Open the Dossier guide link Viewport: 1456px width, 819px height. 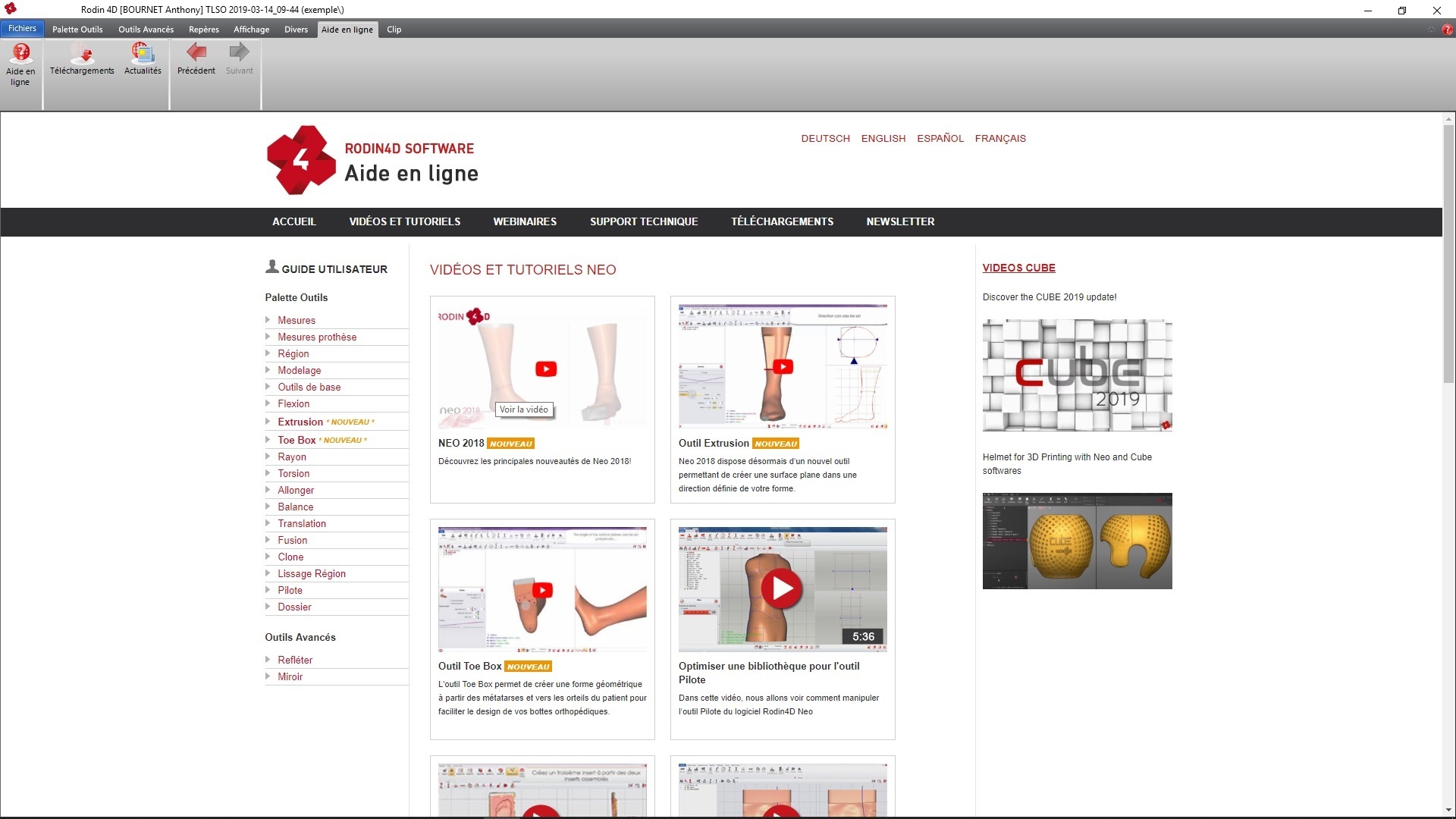294,607
